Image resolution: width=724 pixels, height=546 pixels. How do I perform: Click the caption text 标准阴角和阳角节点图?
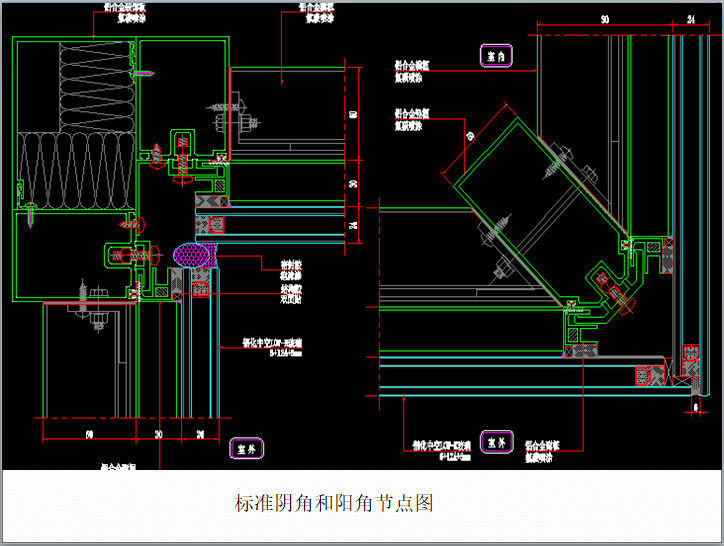tap(333, 502)
